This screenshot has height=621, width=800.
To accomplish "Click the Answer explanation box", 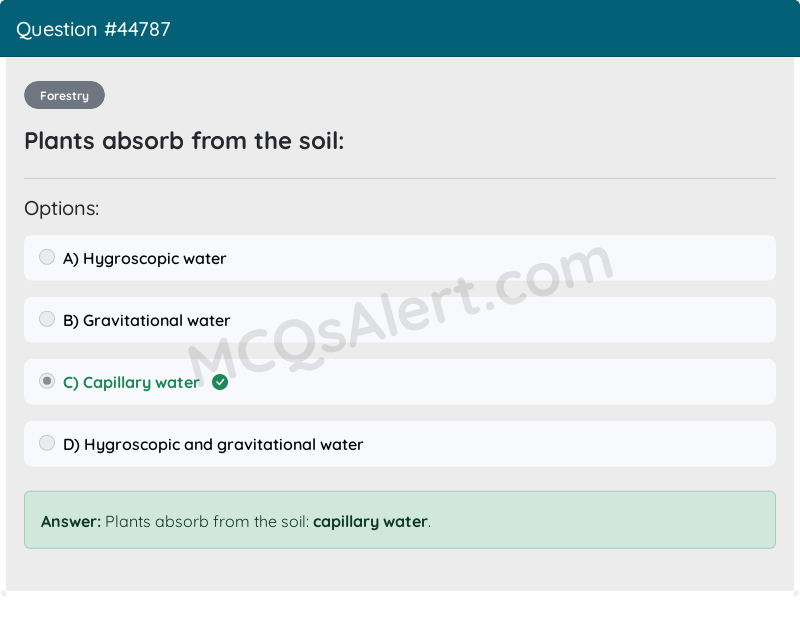I will (x=400, y=520).
